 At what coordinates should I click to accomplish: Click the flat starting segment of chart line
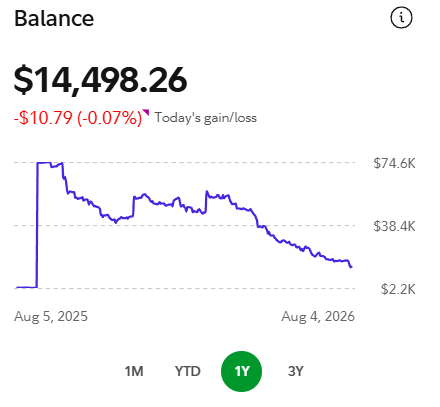(26, 287)
